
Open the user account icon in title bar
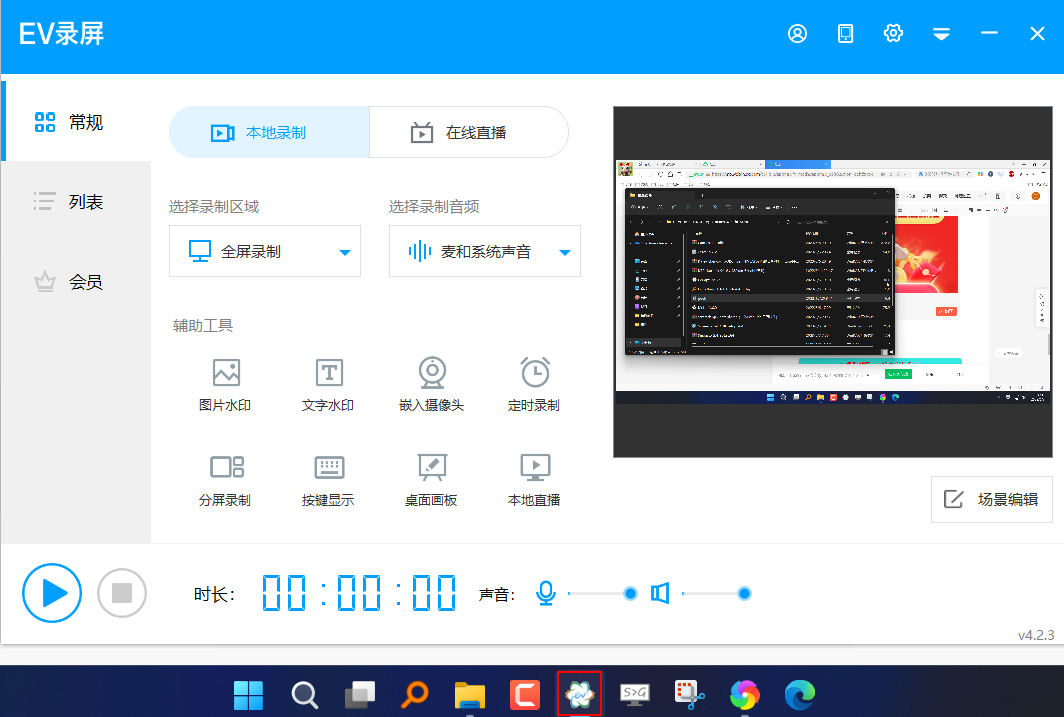(x=797, y=33)
